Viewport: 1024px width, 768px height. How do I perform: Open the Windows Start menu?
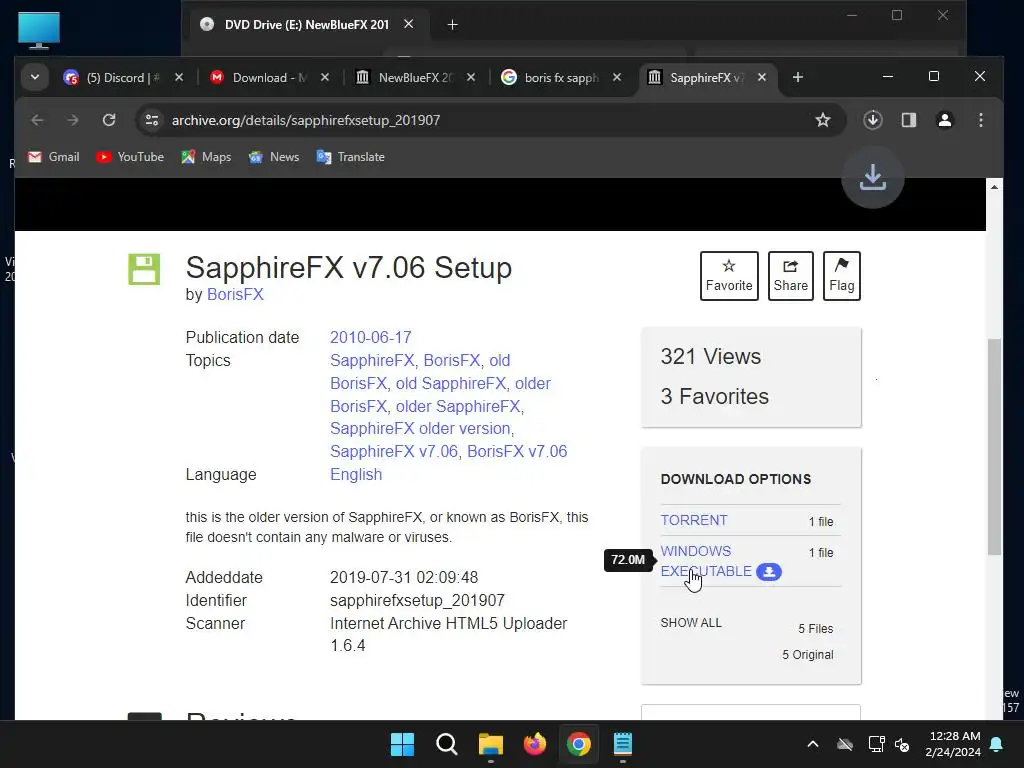pos(402,744)
